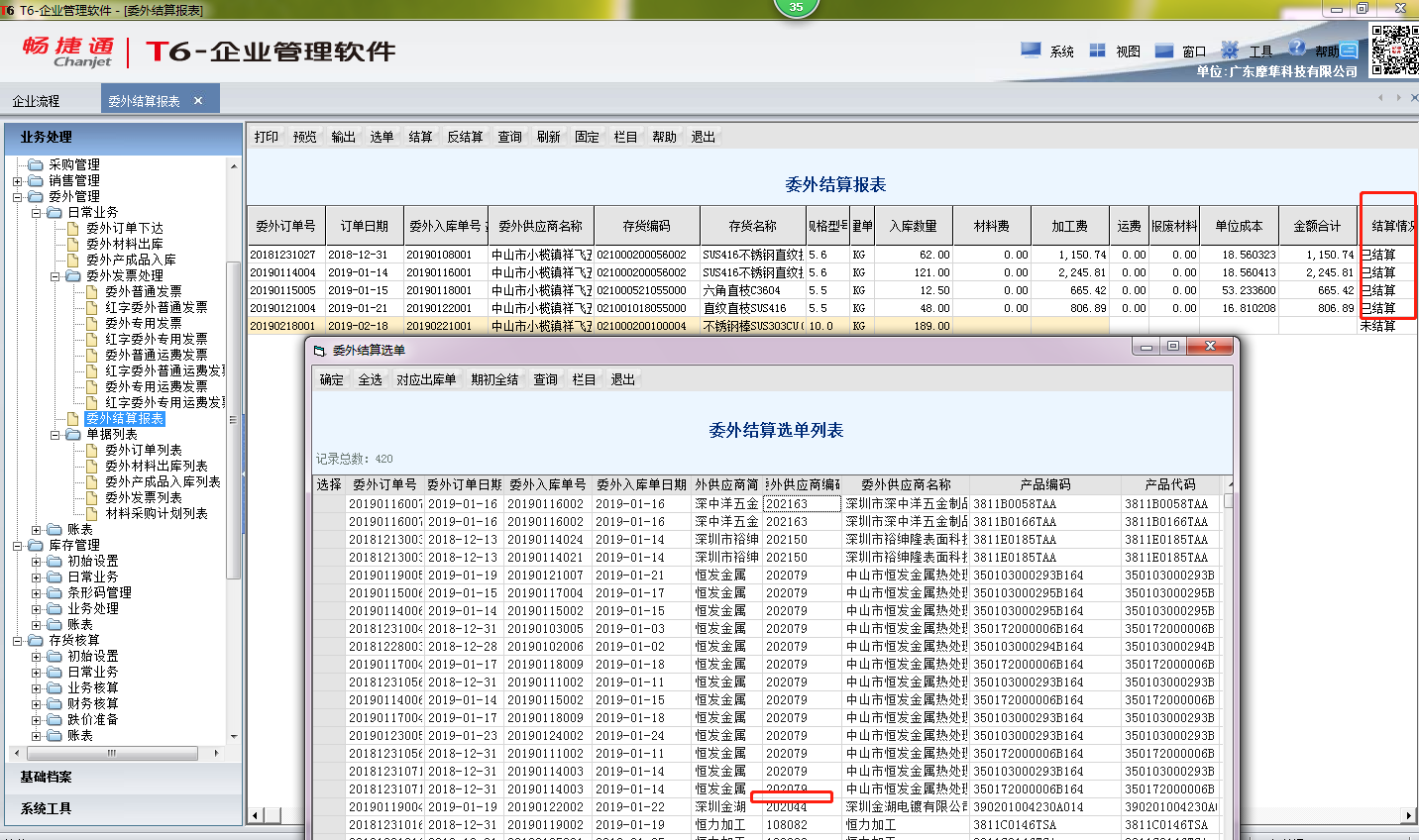This screenshot has height=840, width=1419.
Task: Click the left tree vertical scrollbar down arrow
Action: [234, 737]
